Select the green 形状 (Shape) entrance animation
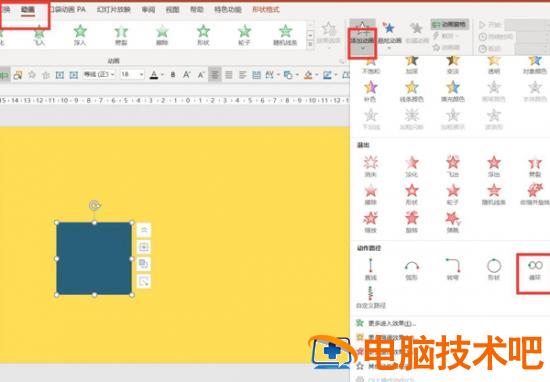 coord(203,35)
